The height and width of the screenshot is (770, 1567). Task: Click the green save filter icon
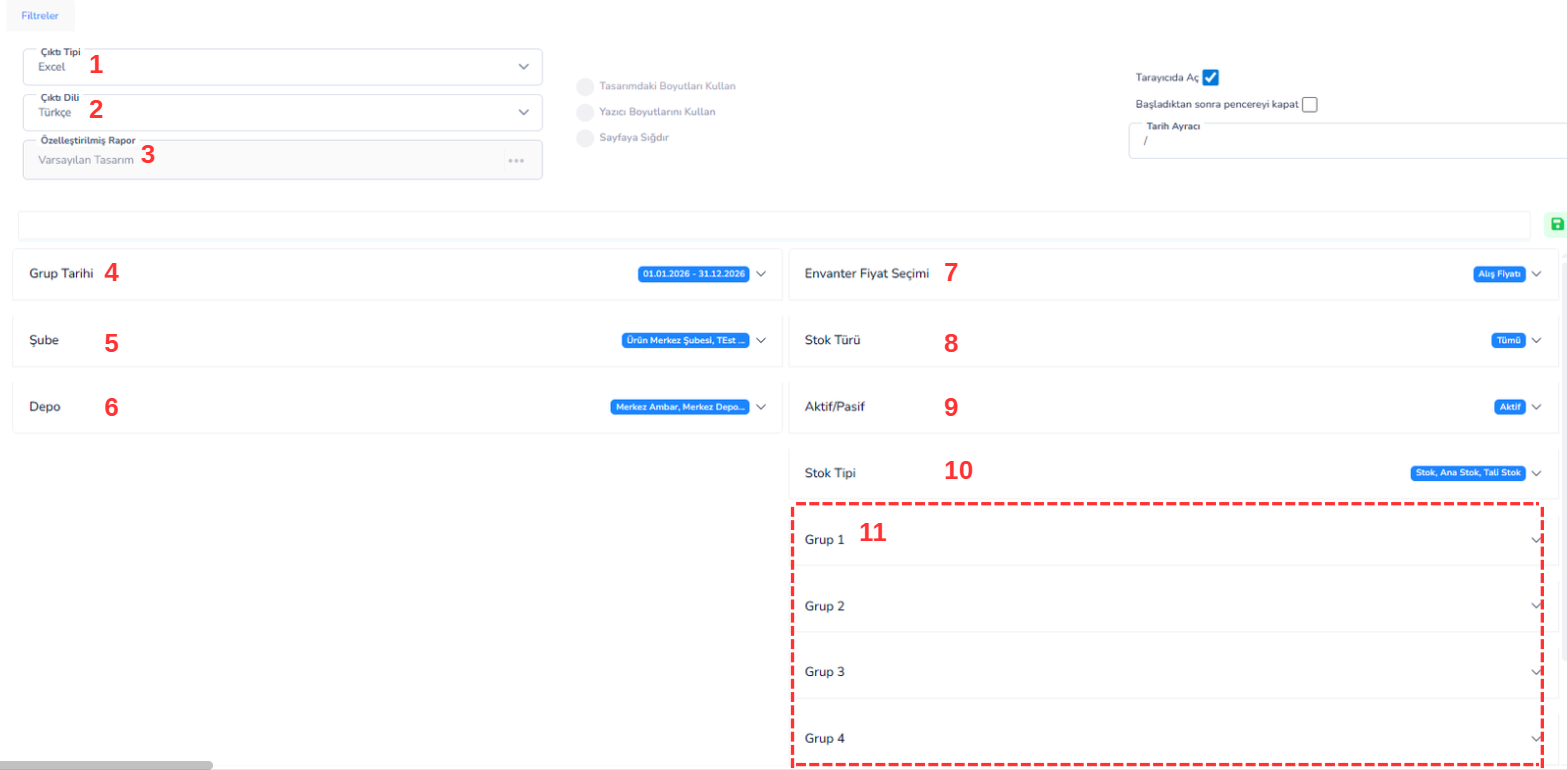[1556, 224]
